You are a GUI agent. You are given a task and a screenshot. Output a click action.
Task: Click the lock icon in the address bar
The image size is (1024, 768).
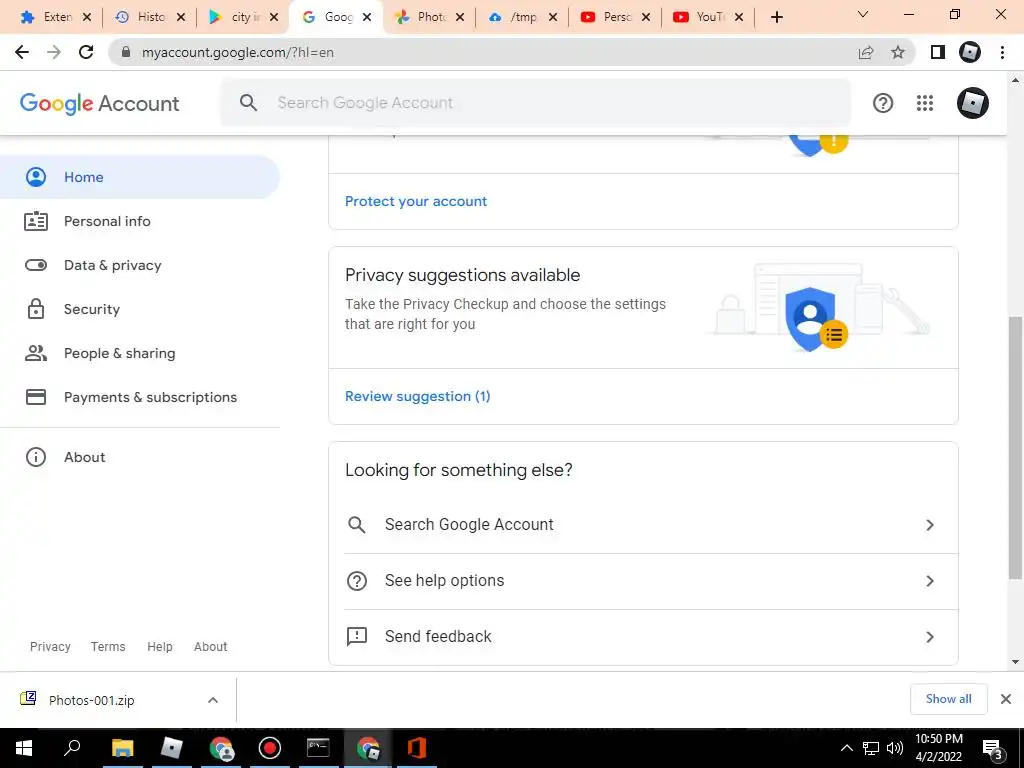[x=126, y=52]
